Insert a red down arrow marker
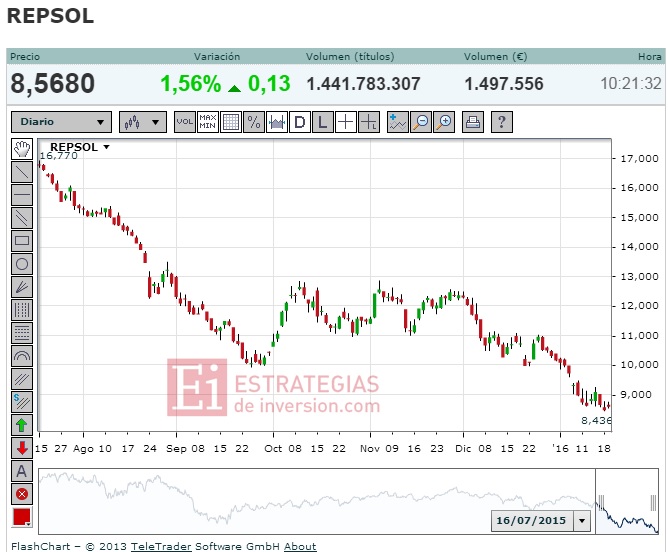This screenshot has height=552, width=668. pyautogui.click(x=22, y=448)
